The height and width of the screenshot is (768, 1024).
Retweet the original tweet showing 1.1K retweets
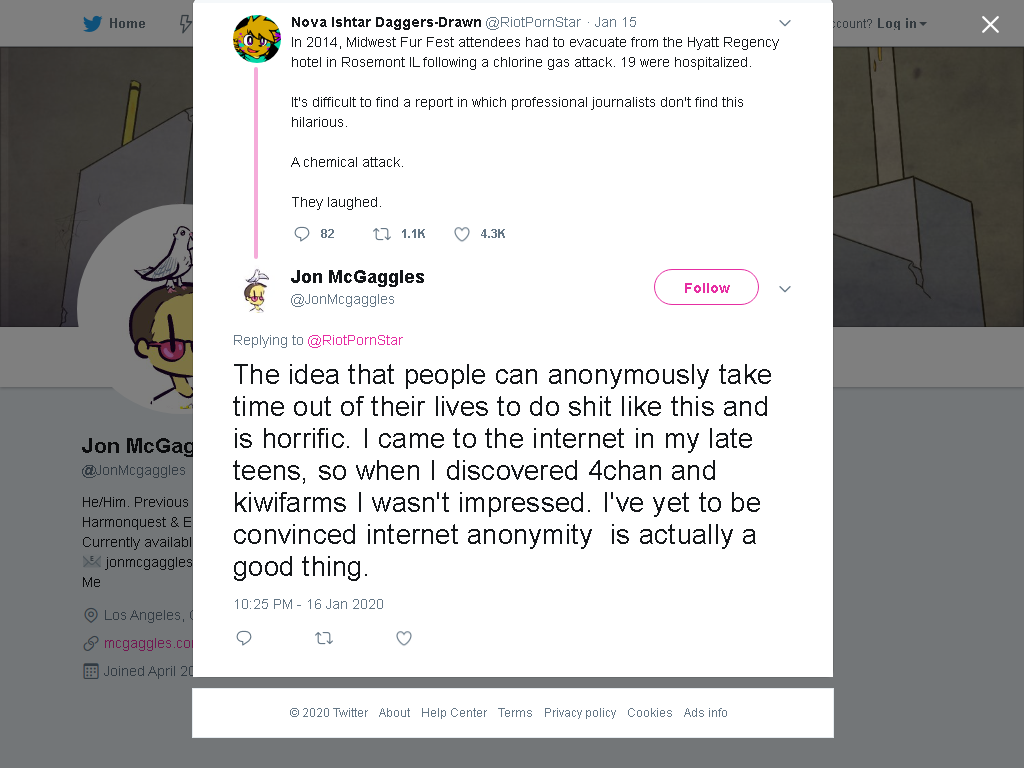tap(381, 234)
